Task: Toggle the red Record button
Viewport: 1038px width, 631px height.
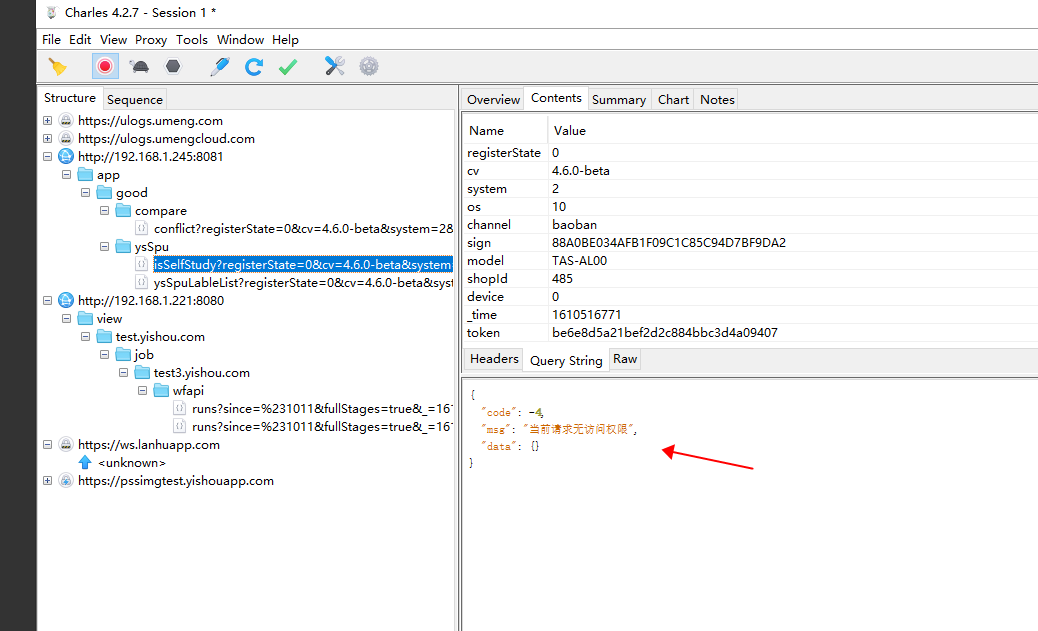Action: [105, 66]
